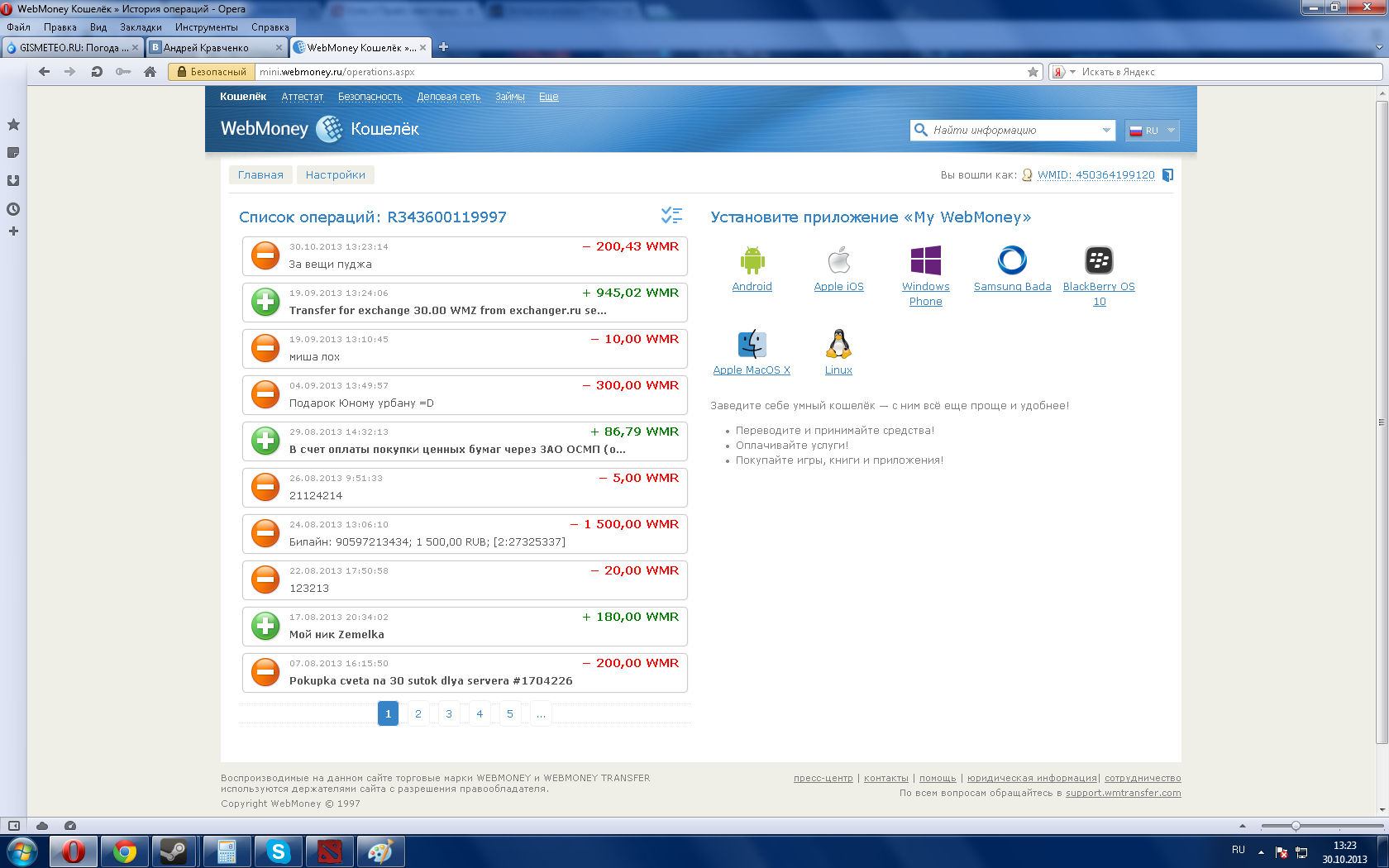Open Закладки menu

pos(141,27)
